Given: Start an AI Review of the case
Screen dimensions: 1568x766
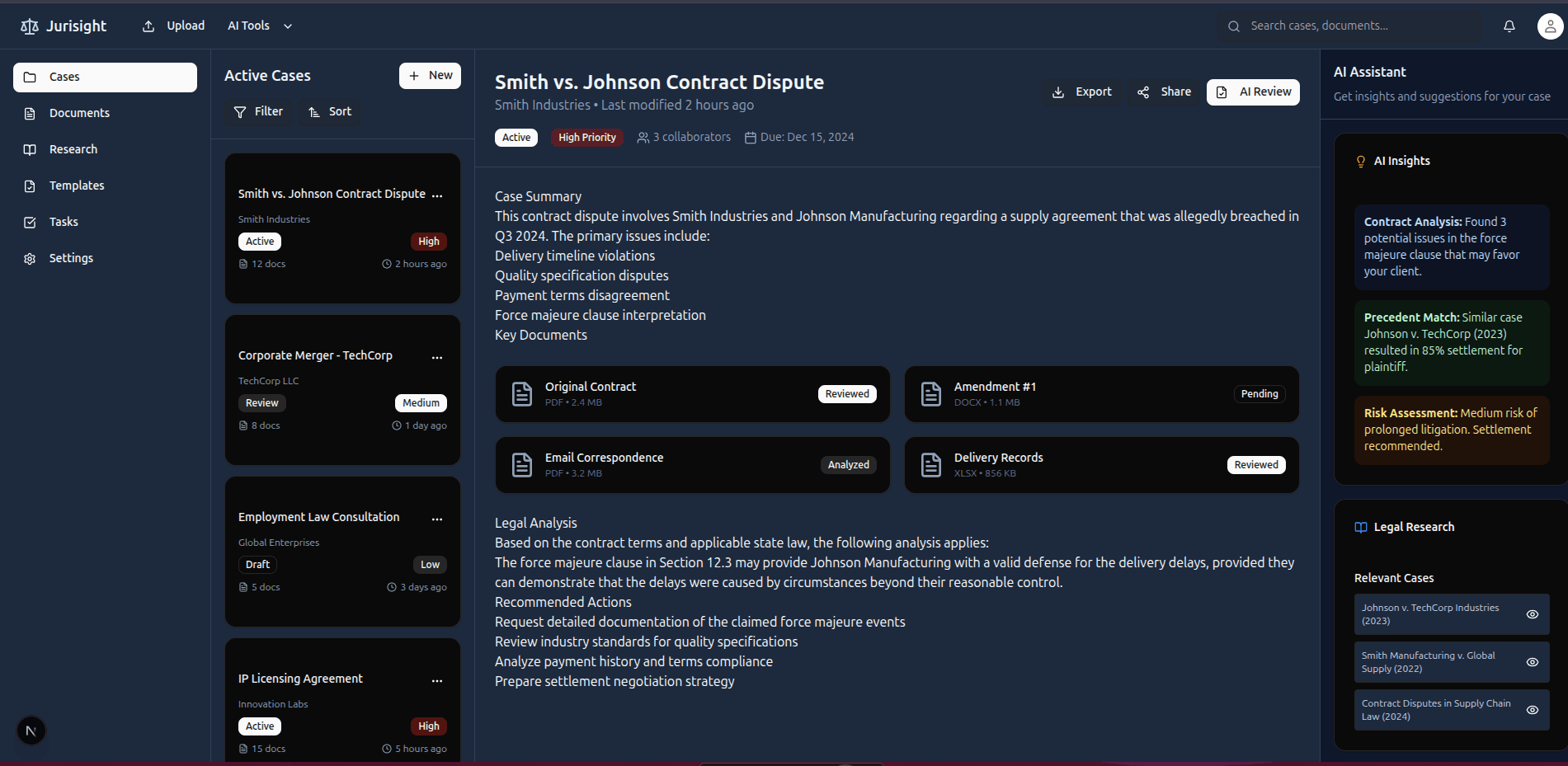Looking at the screenshot, I should [x=1253, y=92].
